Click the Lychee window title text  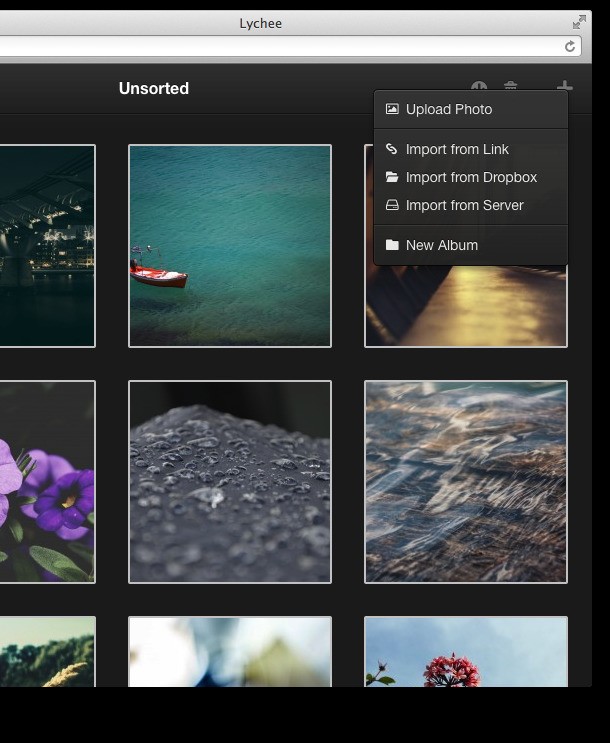(261, 23)
